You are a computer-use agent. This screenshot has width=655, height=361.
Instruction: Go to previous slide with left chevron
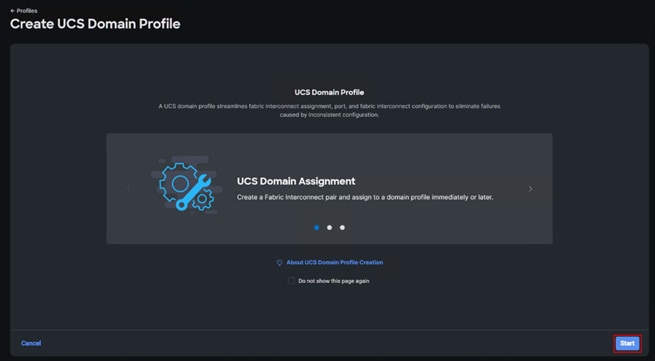(129, 189)
